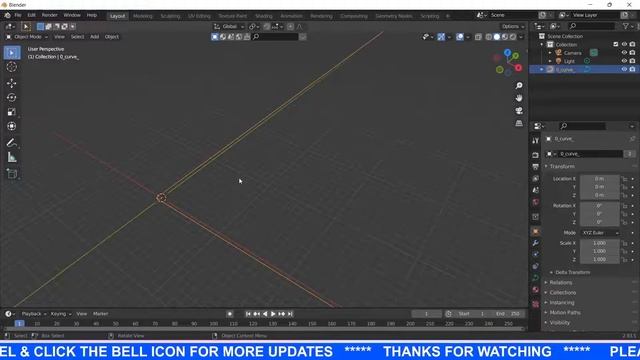Open the viewport Object menu

click(x=111, y=37)
